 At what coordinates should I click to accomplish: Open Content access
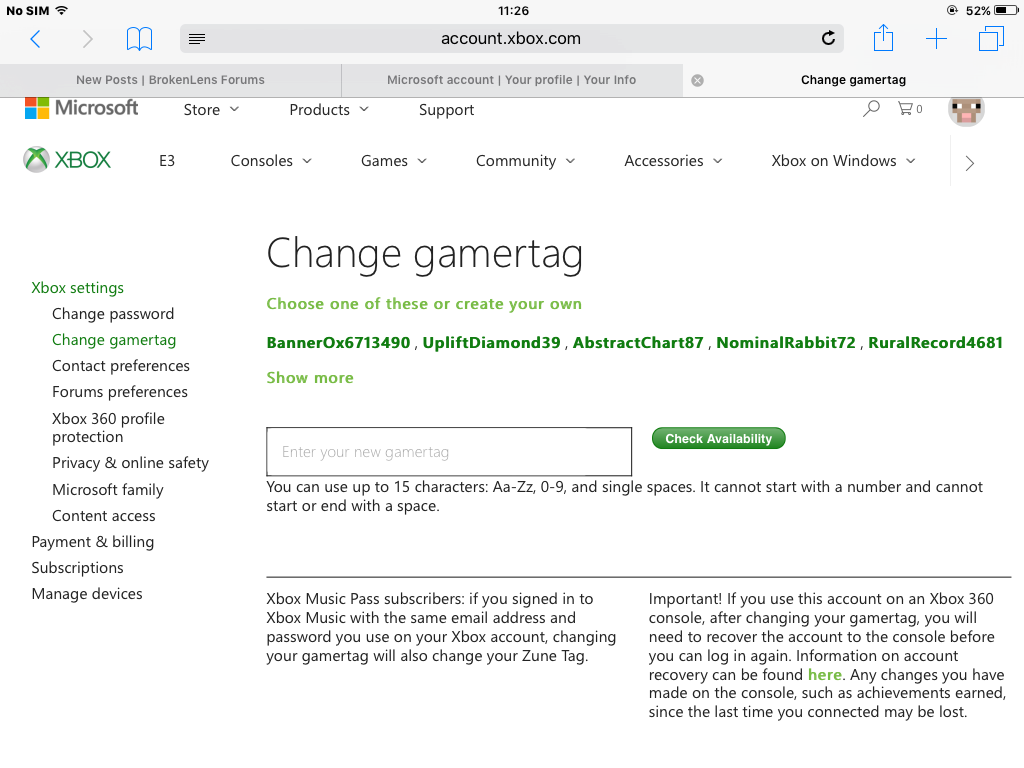coord(104,516)
